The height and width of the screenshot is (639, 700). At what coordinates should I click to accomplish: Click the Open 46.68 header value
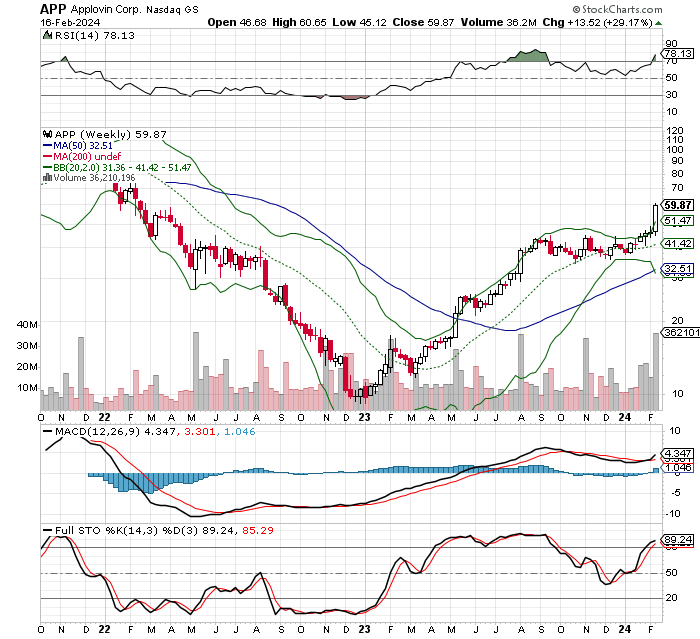point(237,22)
